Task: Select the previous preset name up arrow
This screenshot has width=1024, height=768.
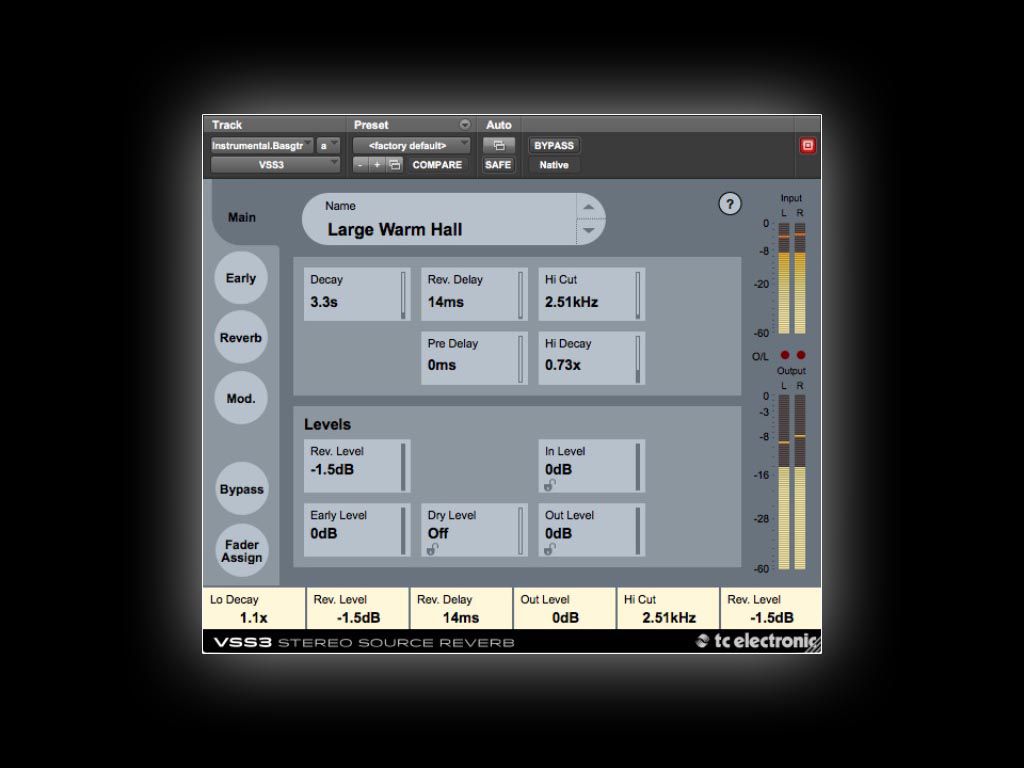Action: [x=588, y=207]
